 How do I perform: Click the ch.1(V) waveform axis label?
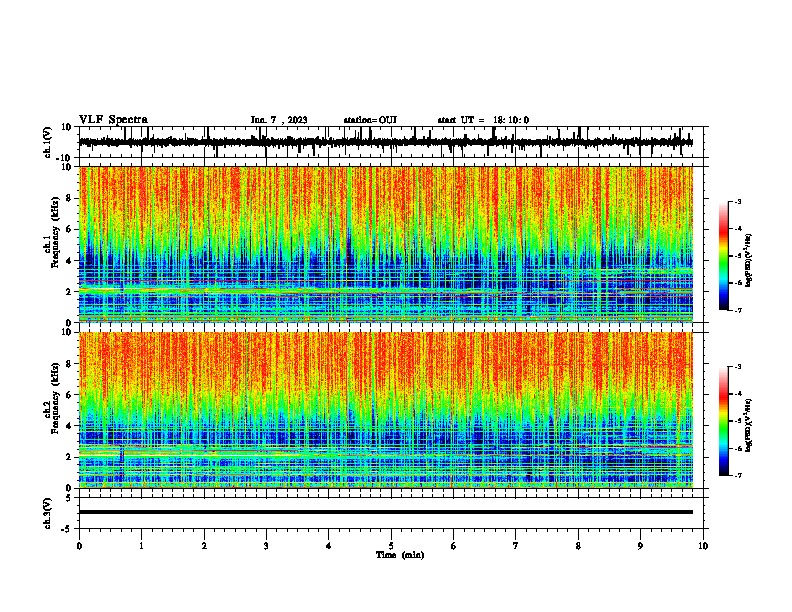[x=48, y=142]
